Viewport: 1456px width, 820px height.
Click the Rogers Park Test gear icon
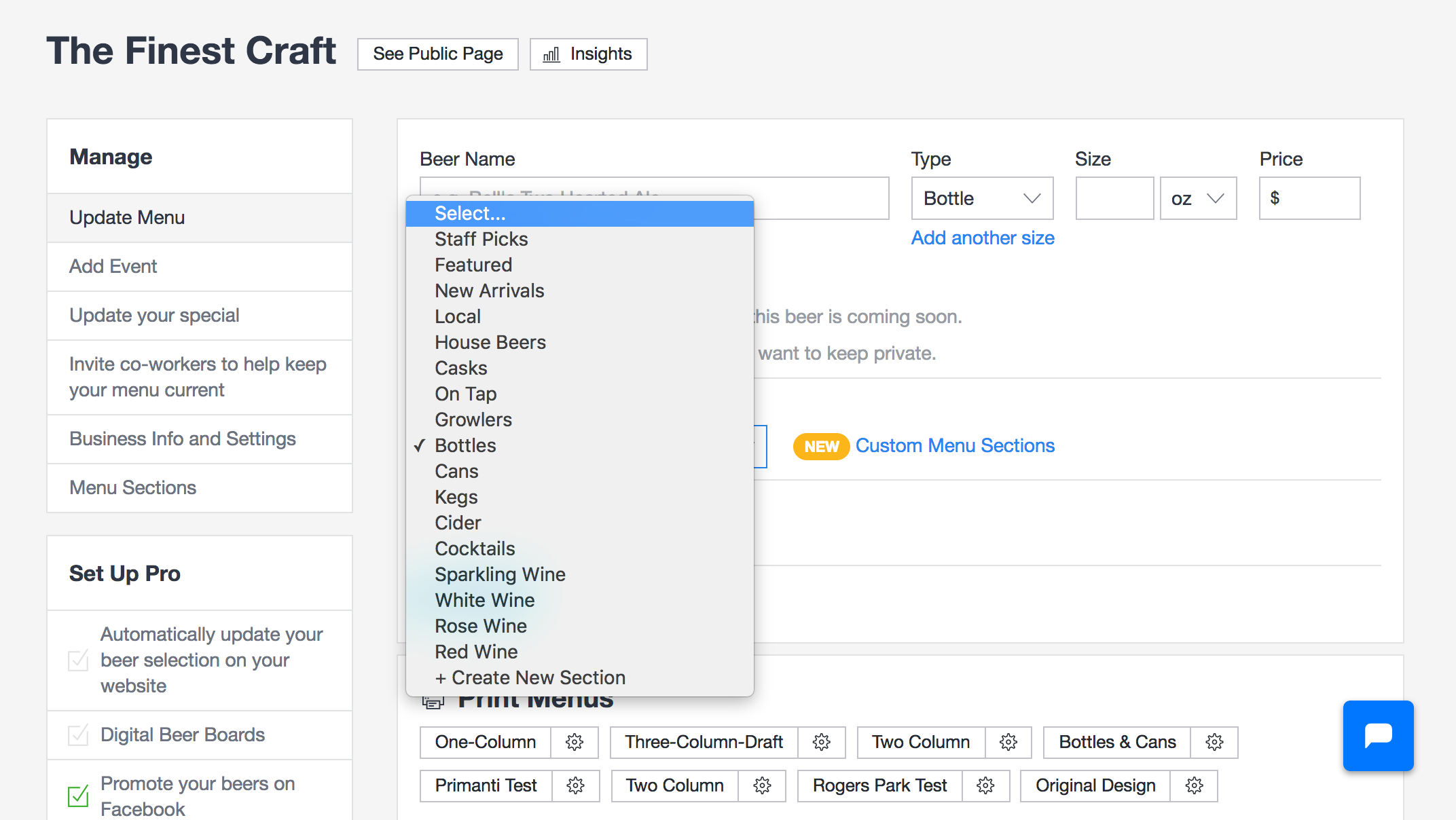pos(985,785)
